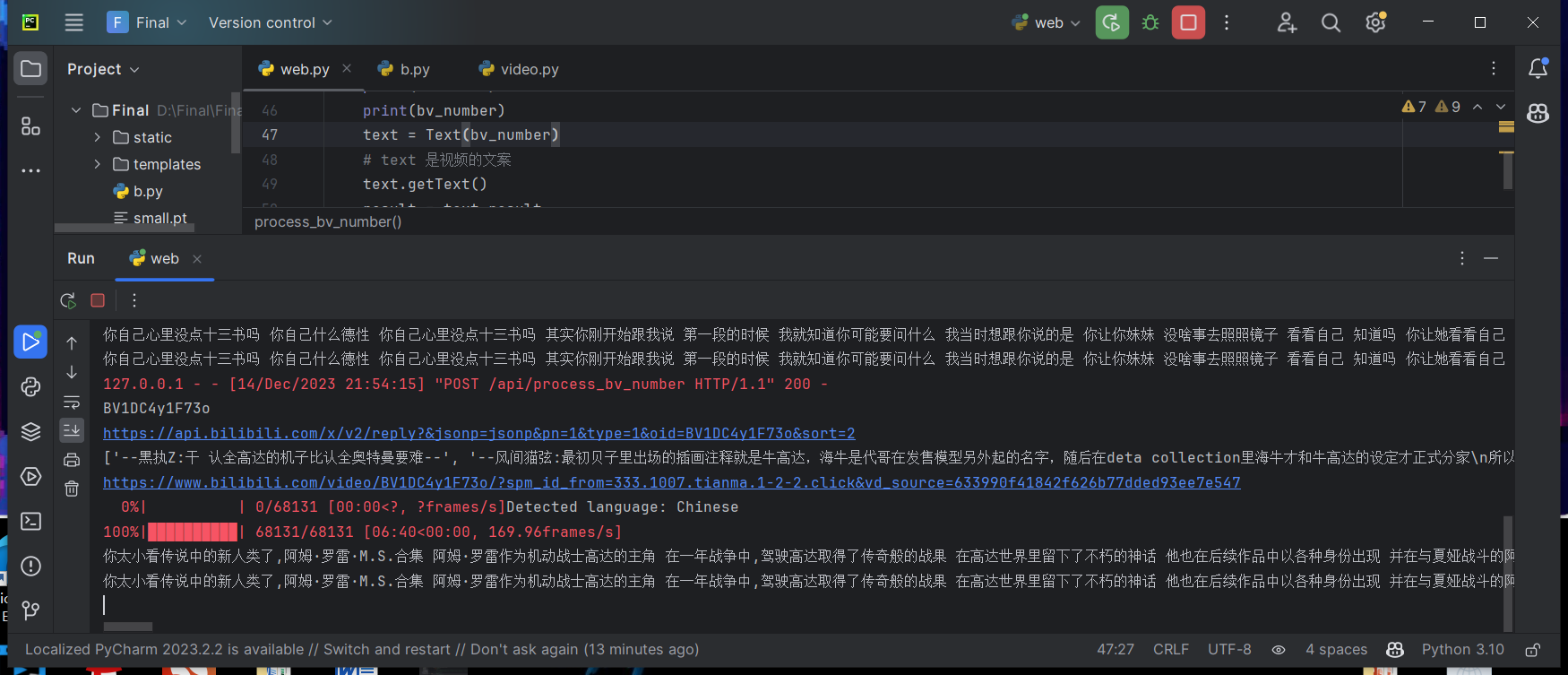
Task: Close the web.py editor tab
Action: click(347, 68)
